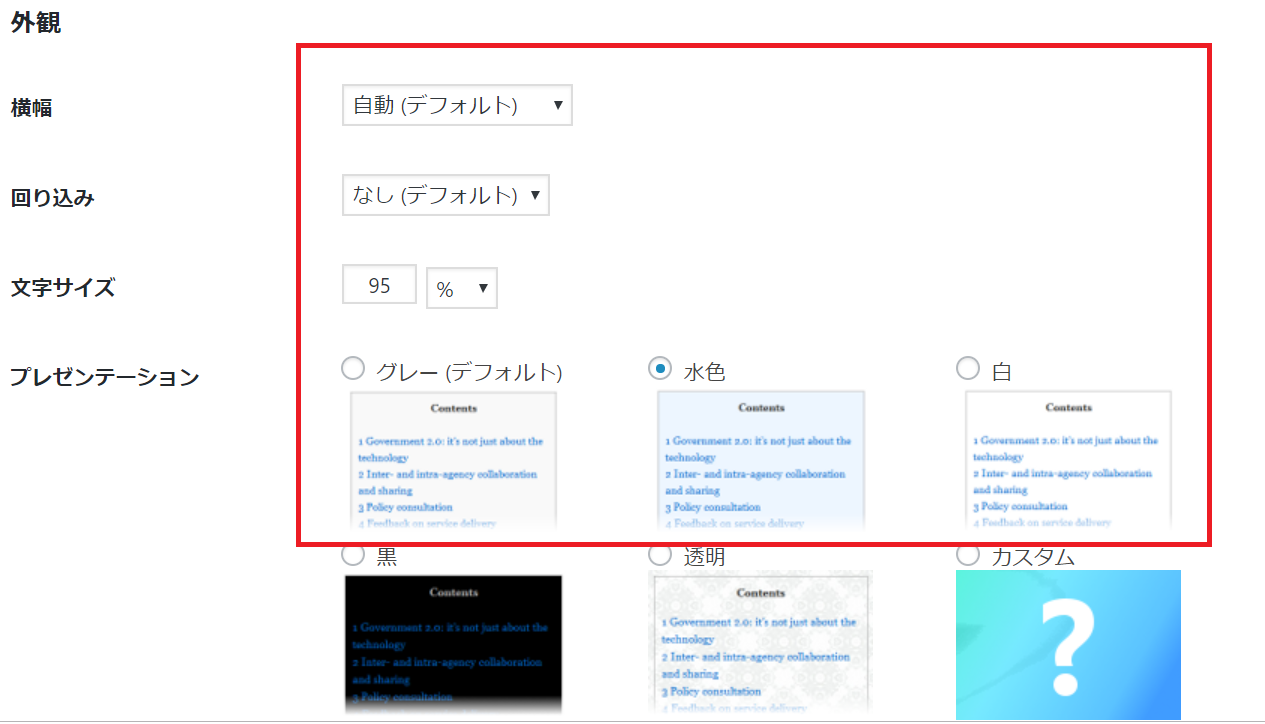Select the グレー (デフォルト) radio button

353,370
